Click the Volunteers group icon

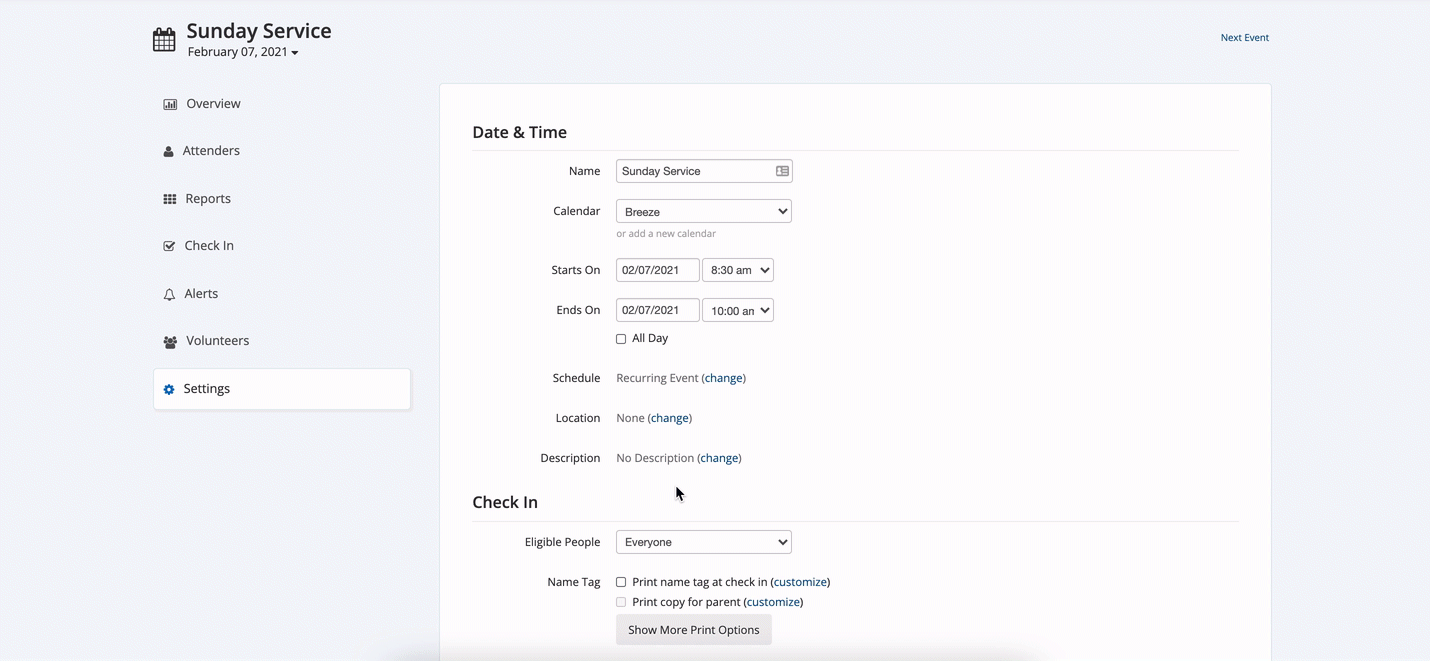point(170,342)
